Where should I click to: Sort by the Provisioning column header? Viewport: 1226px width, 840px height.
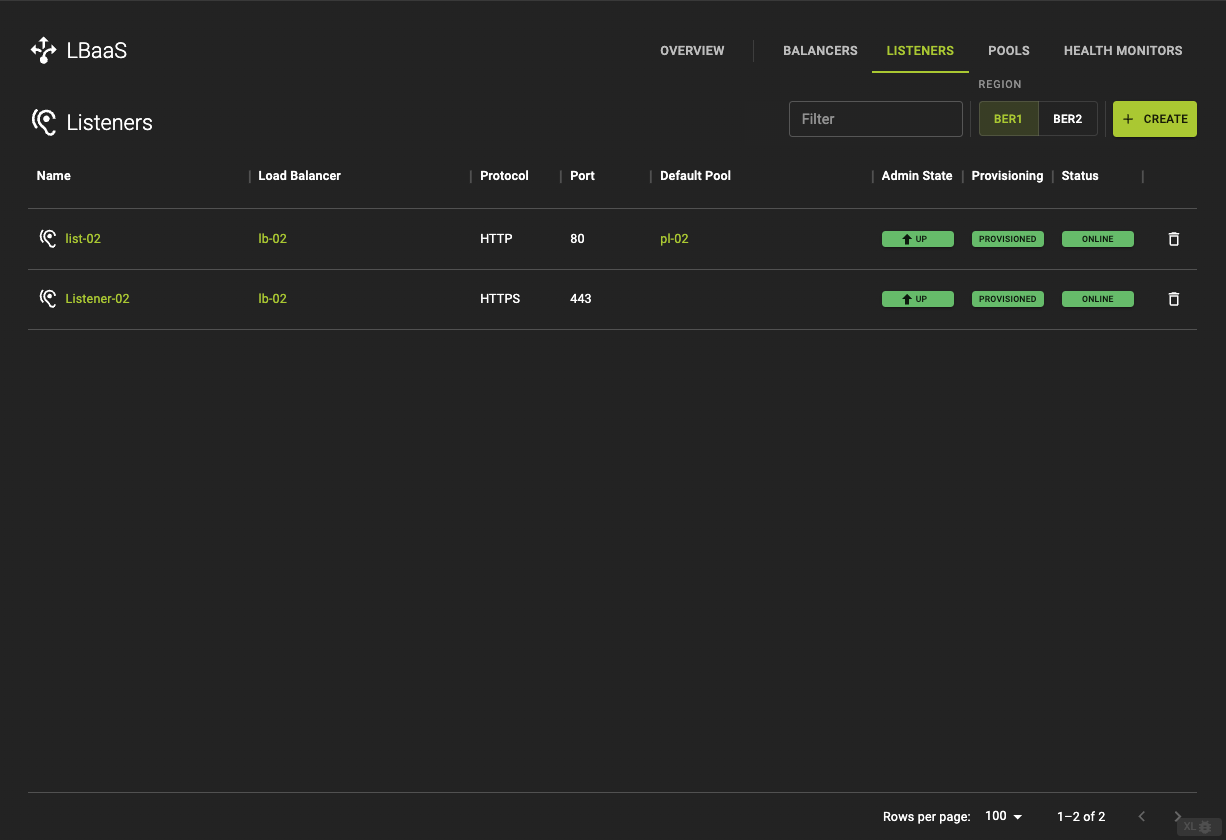[1007, 176]
